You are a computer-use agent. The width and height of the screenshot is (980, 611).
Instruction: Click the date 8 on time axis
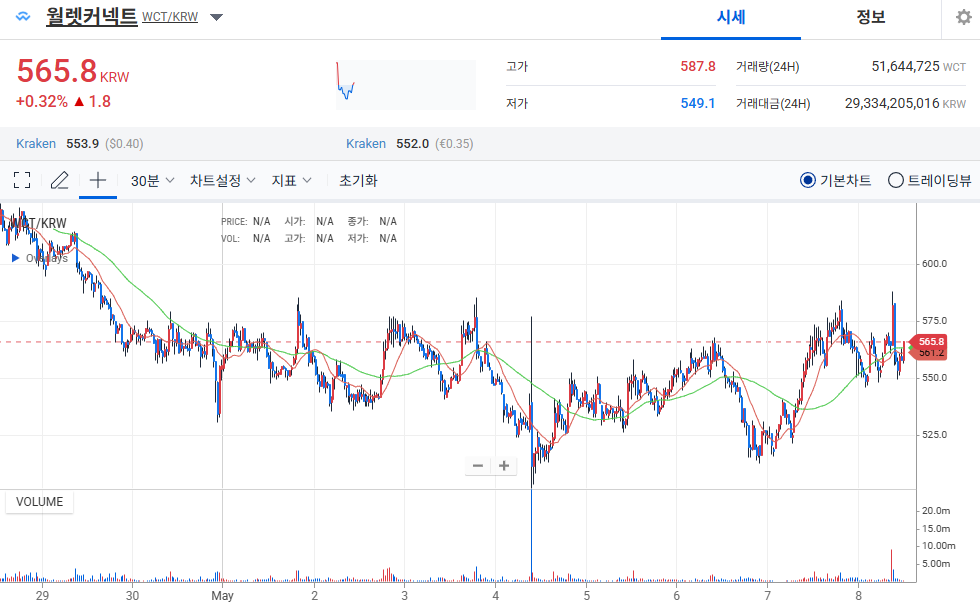click(x=858, y=595)
